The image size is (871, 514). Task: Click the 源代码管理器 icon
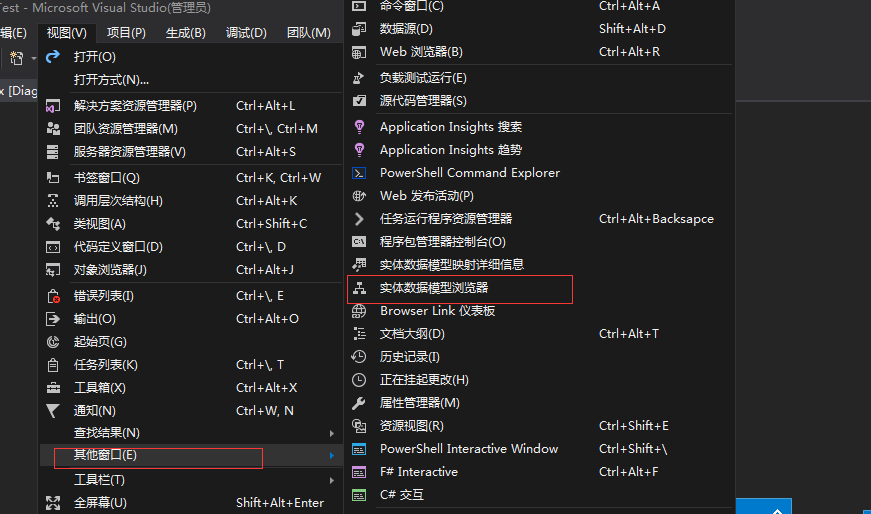point(359,101)
